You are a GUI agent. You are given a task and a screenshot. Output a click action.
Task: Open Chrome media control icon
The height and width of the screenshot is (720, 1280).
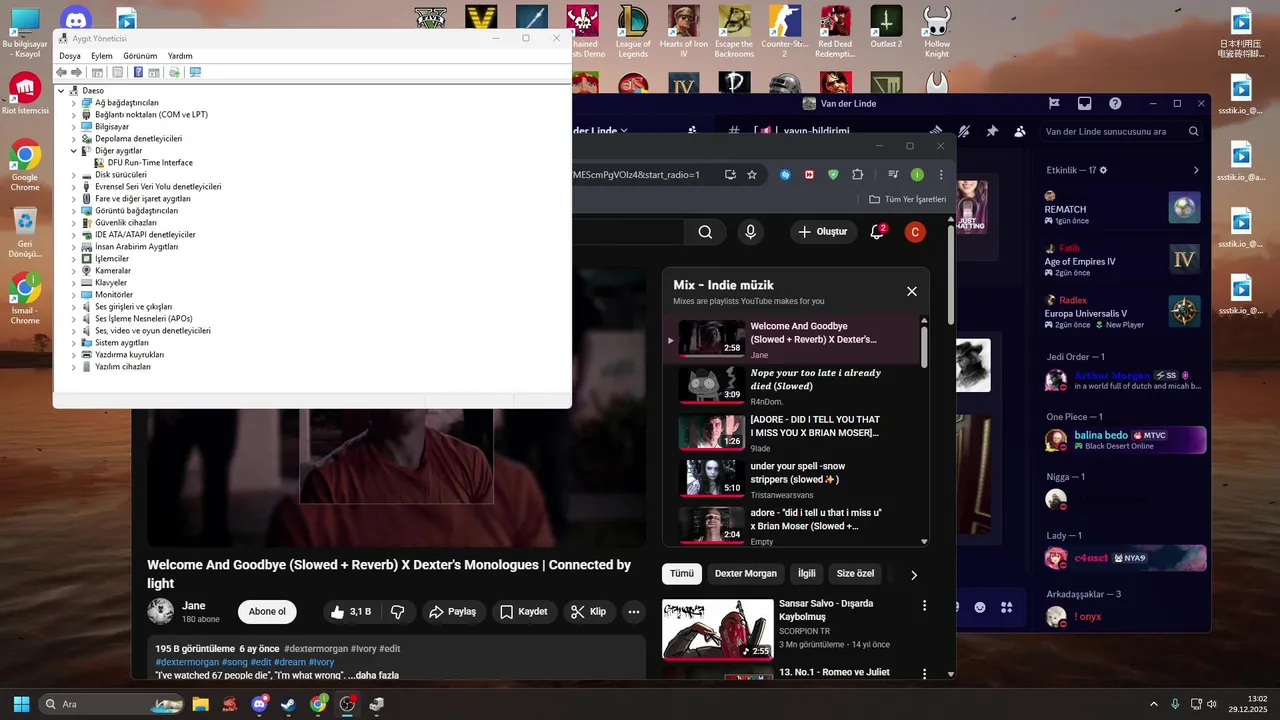coord(894,174)
